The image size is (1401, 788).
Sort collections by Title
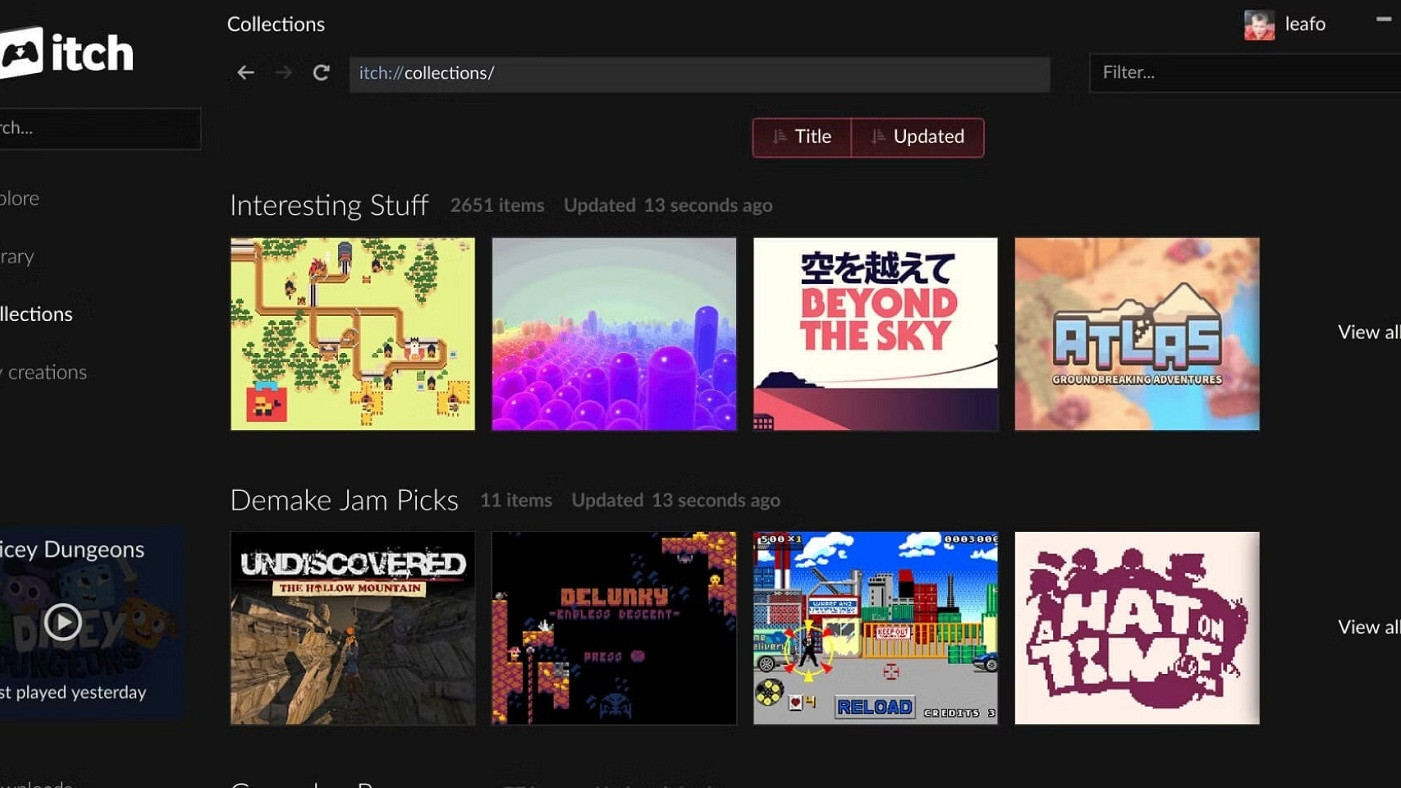pyautogui.click(x=802, y=137)
